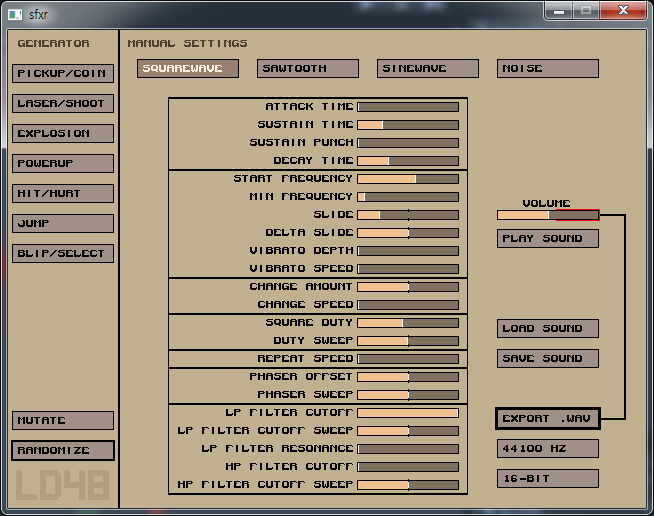Adjust the Volume slider
Screen dimensions: 654x516
click(548, 215)
